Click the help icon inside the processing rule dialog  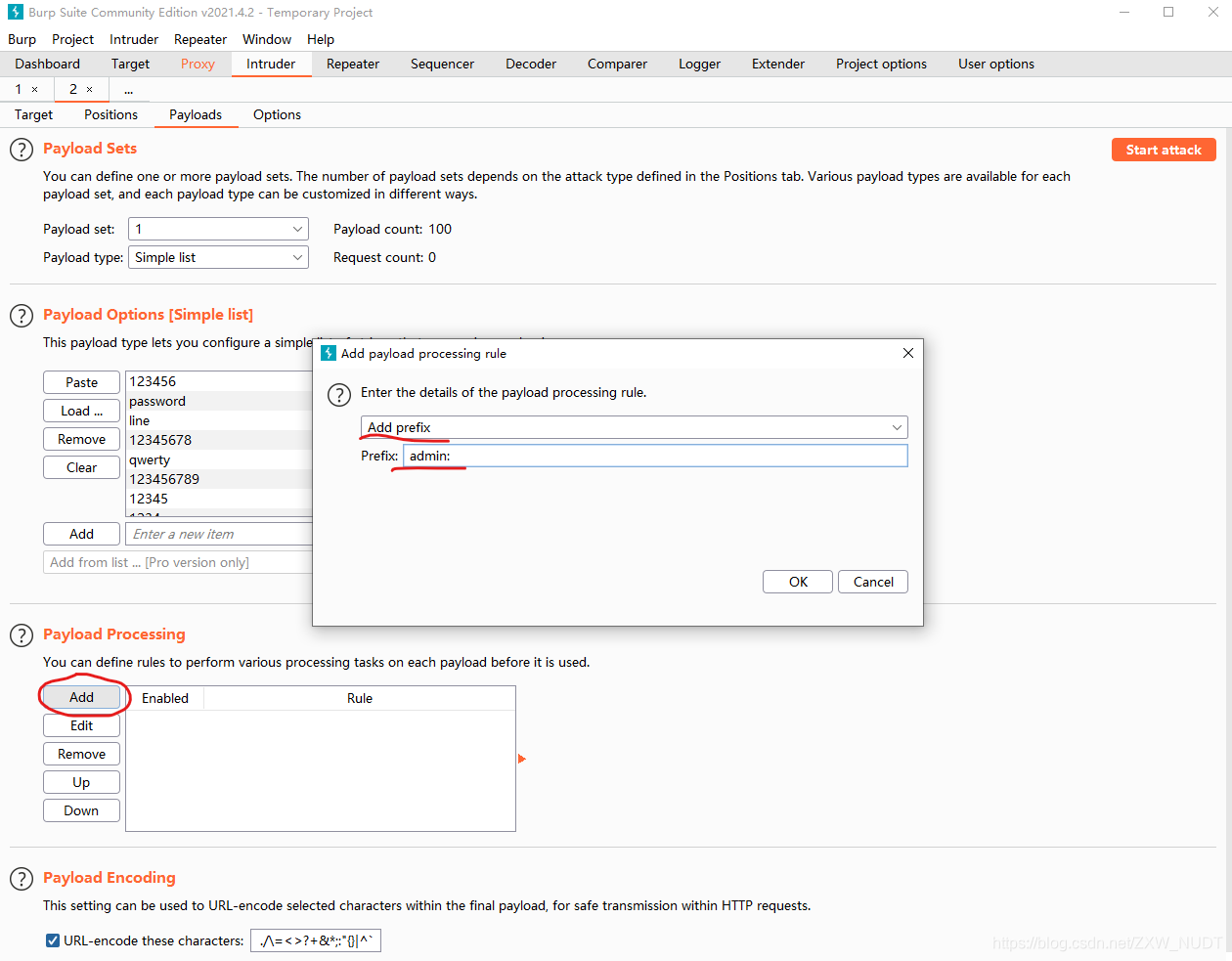pos(339,395)
